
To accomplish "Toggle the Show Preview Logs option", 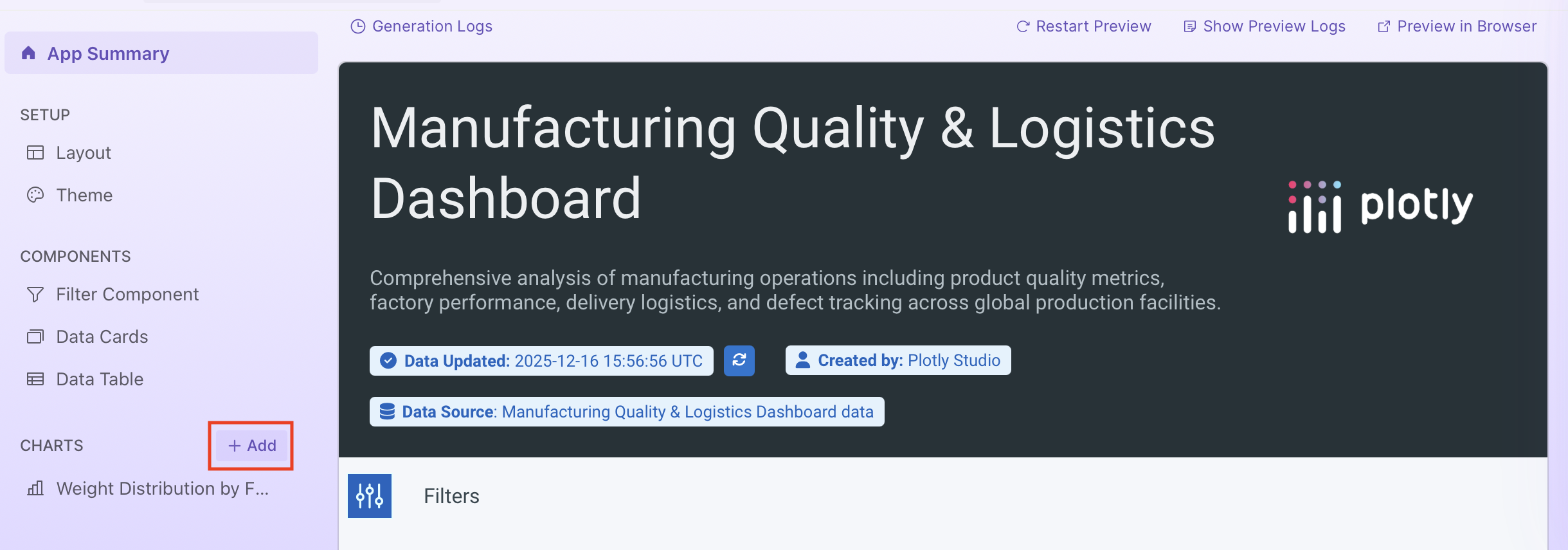I will pos(1263,26).
